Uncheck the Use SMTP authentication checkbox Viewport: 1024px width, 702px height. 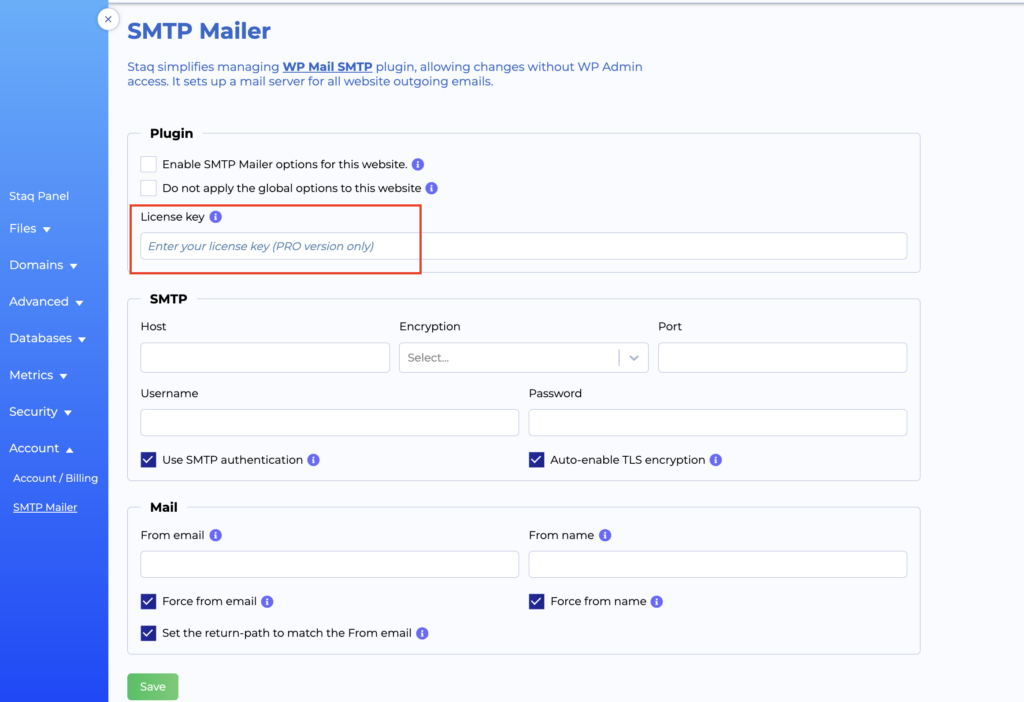[x=148, y=459]
